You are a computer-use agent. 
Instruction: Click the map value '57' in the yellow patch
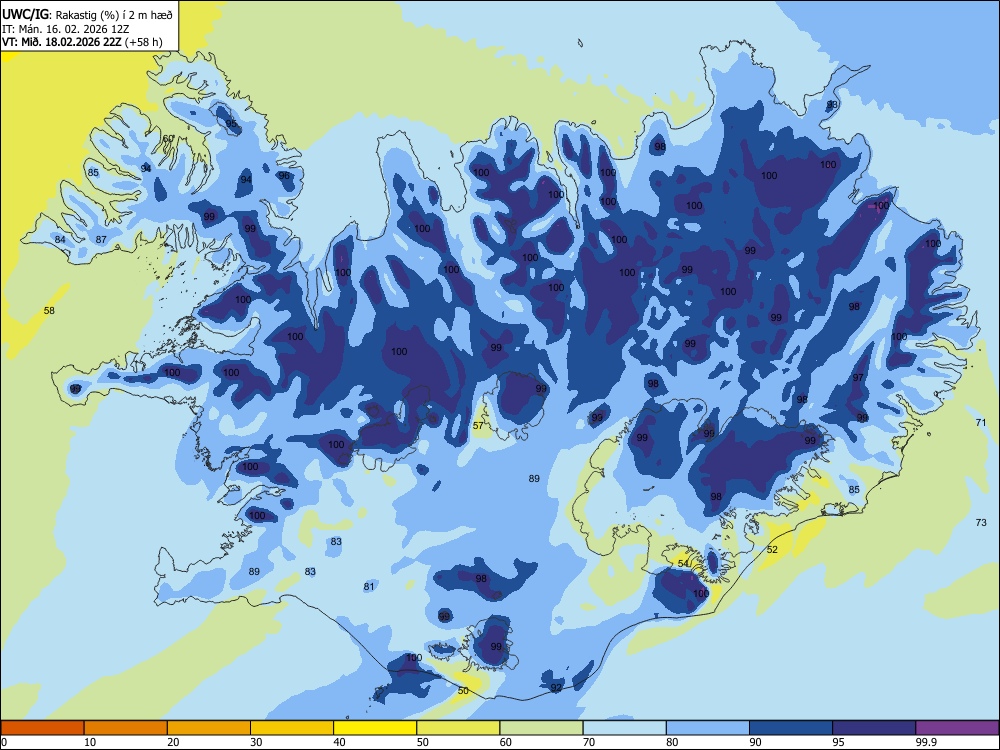pyautogui.click(x=478, y=425)
